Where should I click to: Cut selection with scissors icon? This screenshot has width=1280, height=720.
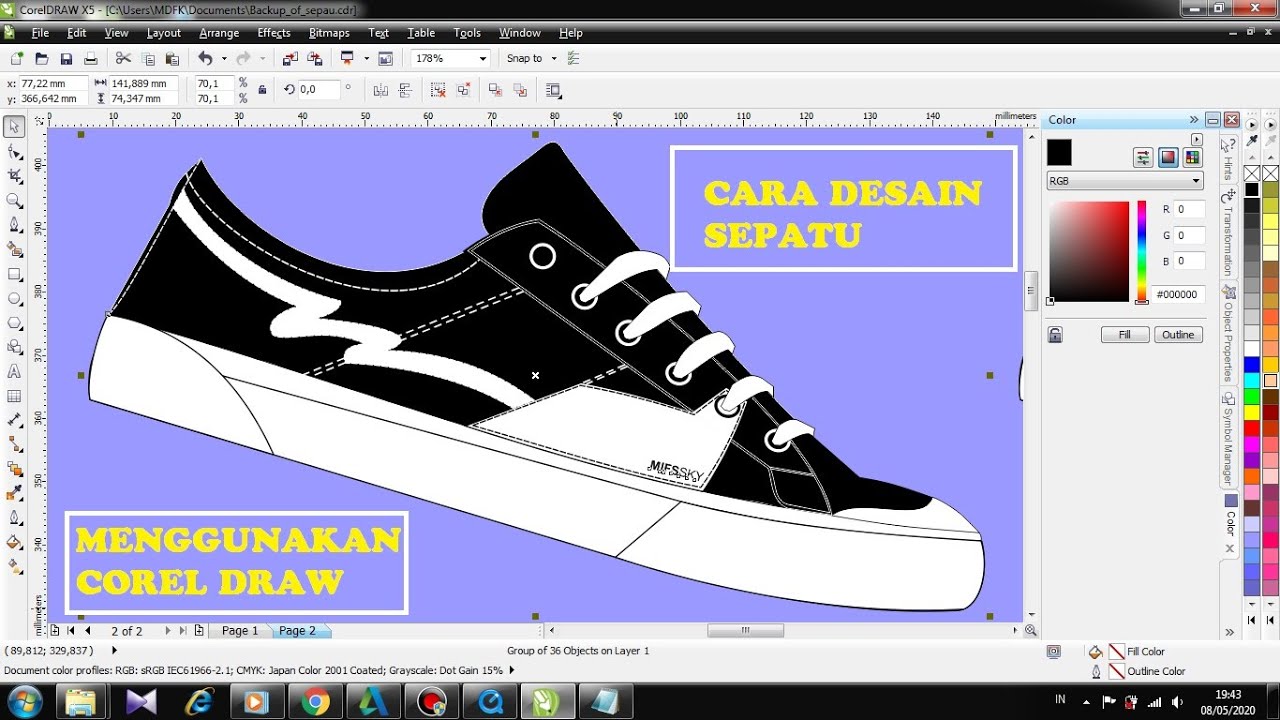click(123, 59)
